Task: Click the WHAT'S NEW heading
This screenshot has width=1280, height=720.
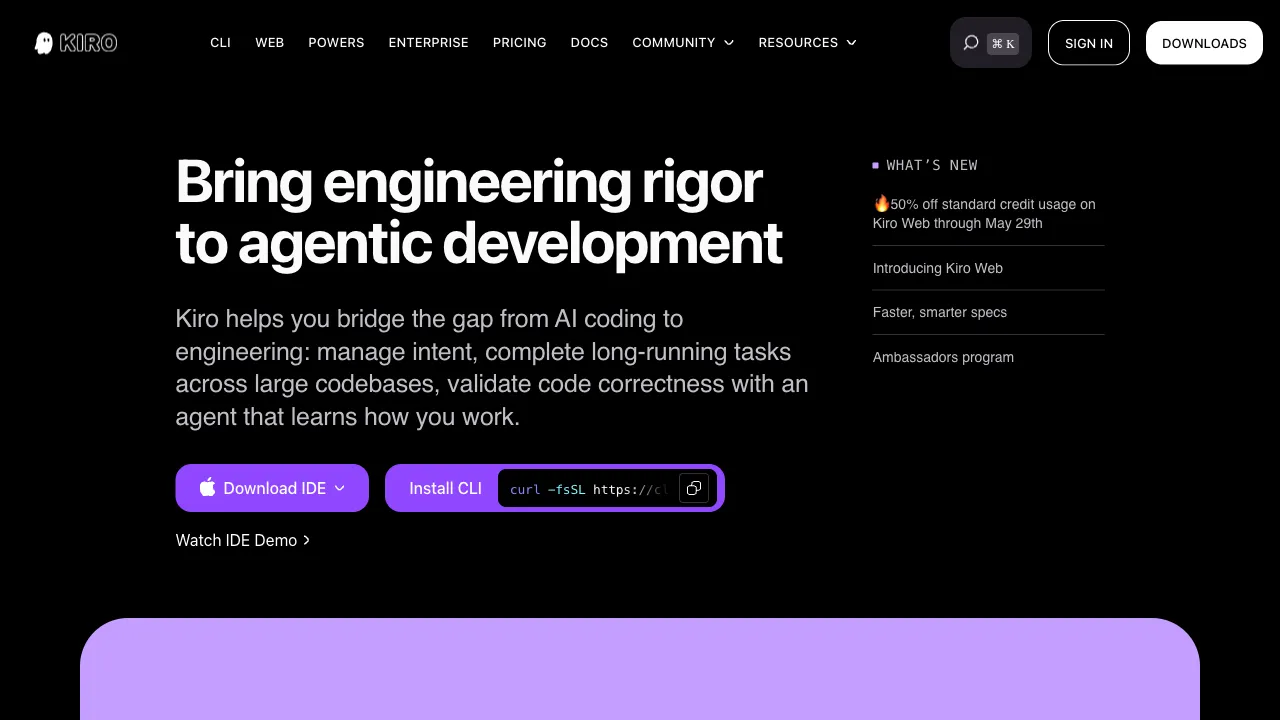Action: pyautogui.click(x=932, y=165)
